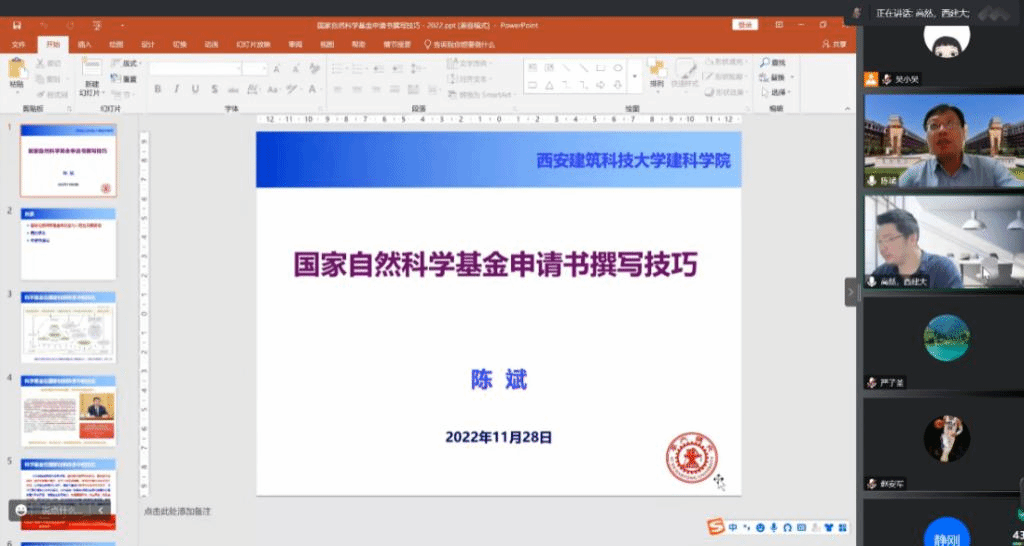Toggle Underline formatting
The width and height of the screenshot is (1024, 546).
(195, 89)
